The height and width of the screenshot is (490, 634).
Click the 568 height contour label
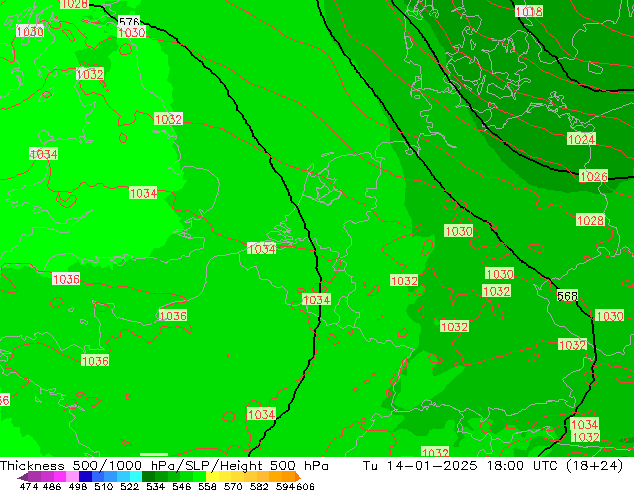point(567,296)
